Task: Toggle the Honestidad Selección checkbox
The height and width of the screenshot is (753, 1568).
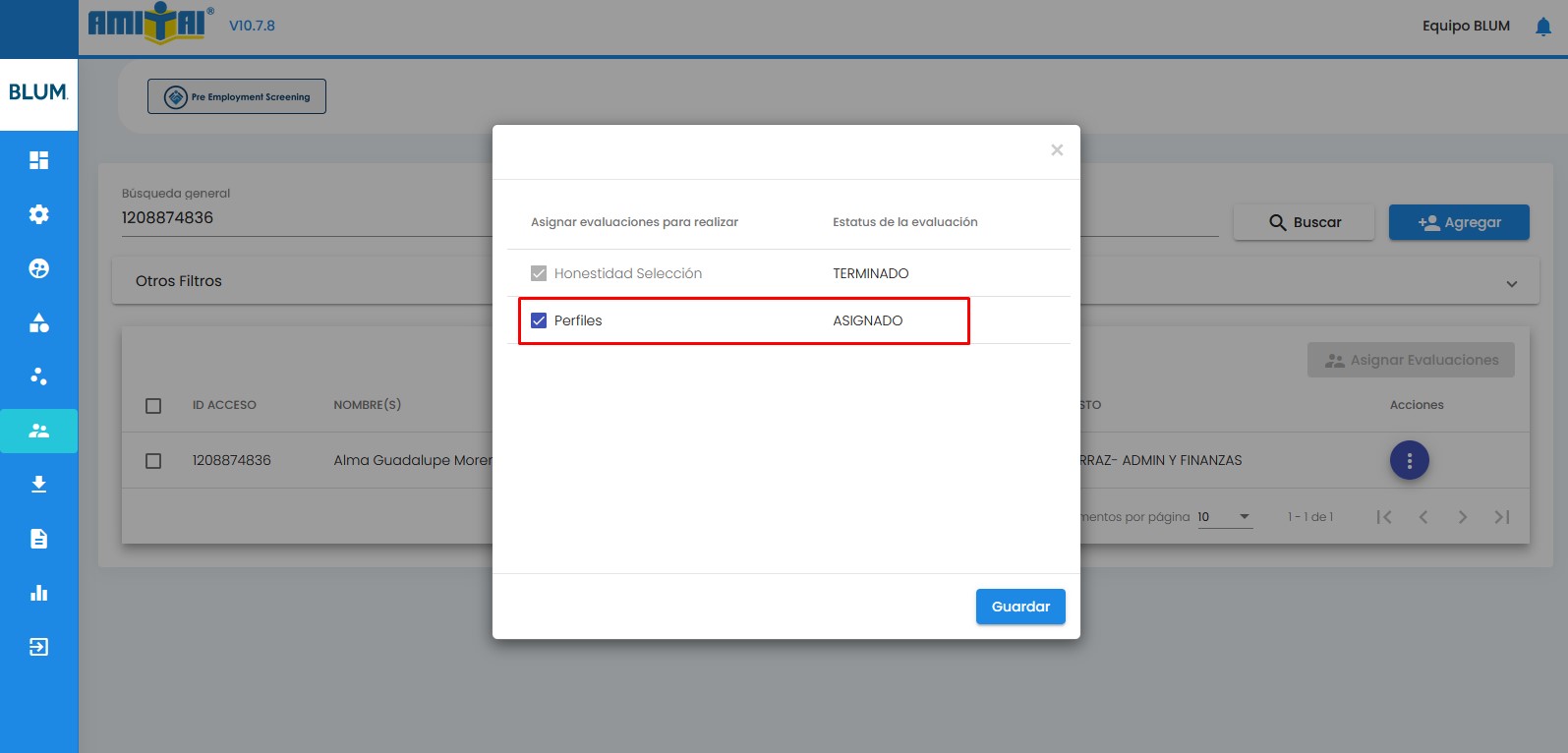Action: (x=539, y=273)
